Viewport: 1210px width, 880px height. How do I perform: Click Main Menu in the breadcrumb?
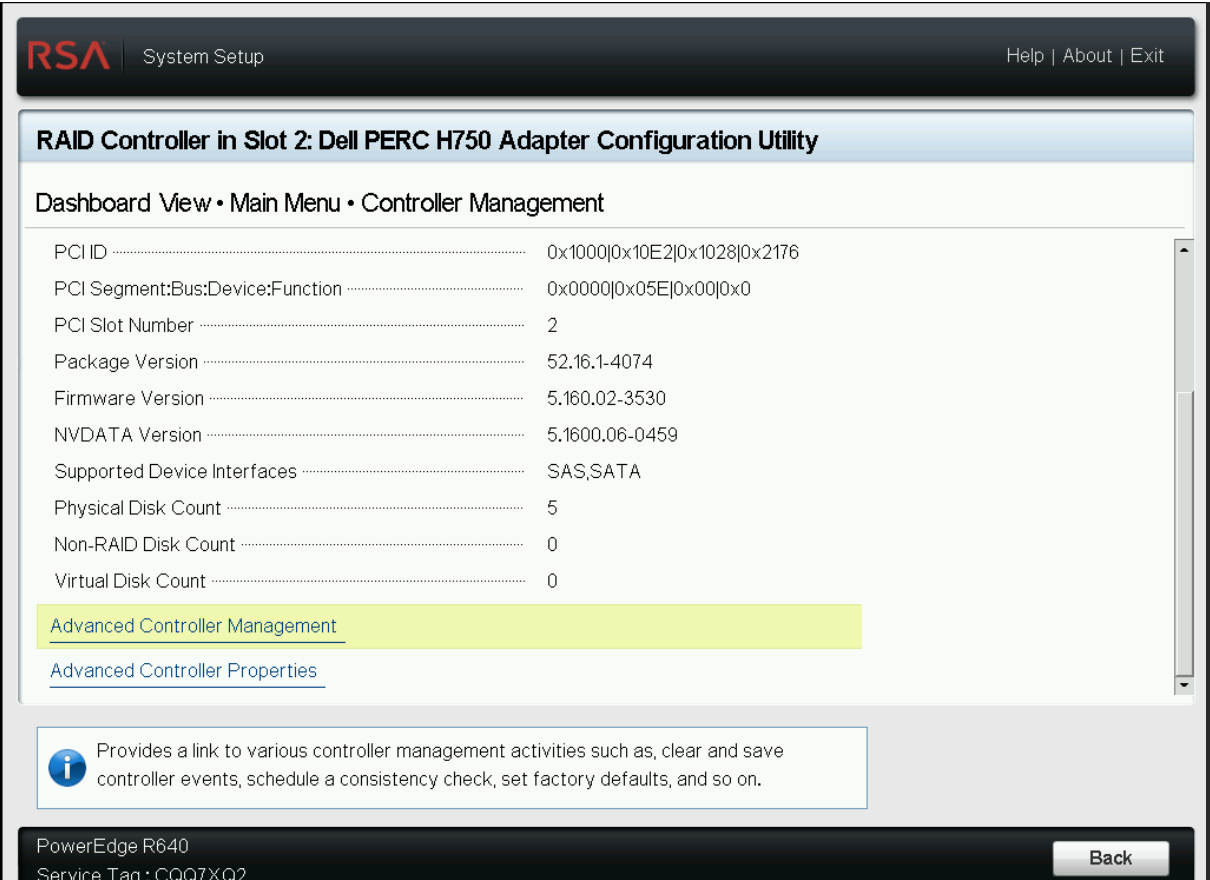287,203
